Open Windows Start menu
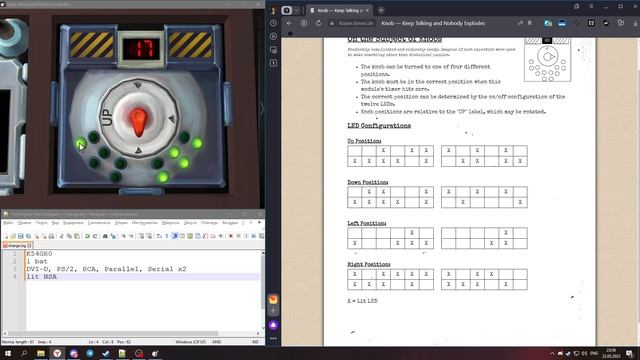640x360 pixels. (x=7, y=353)
